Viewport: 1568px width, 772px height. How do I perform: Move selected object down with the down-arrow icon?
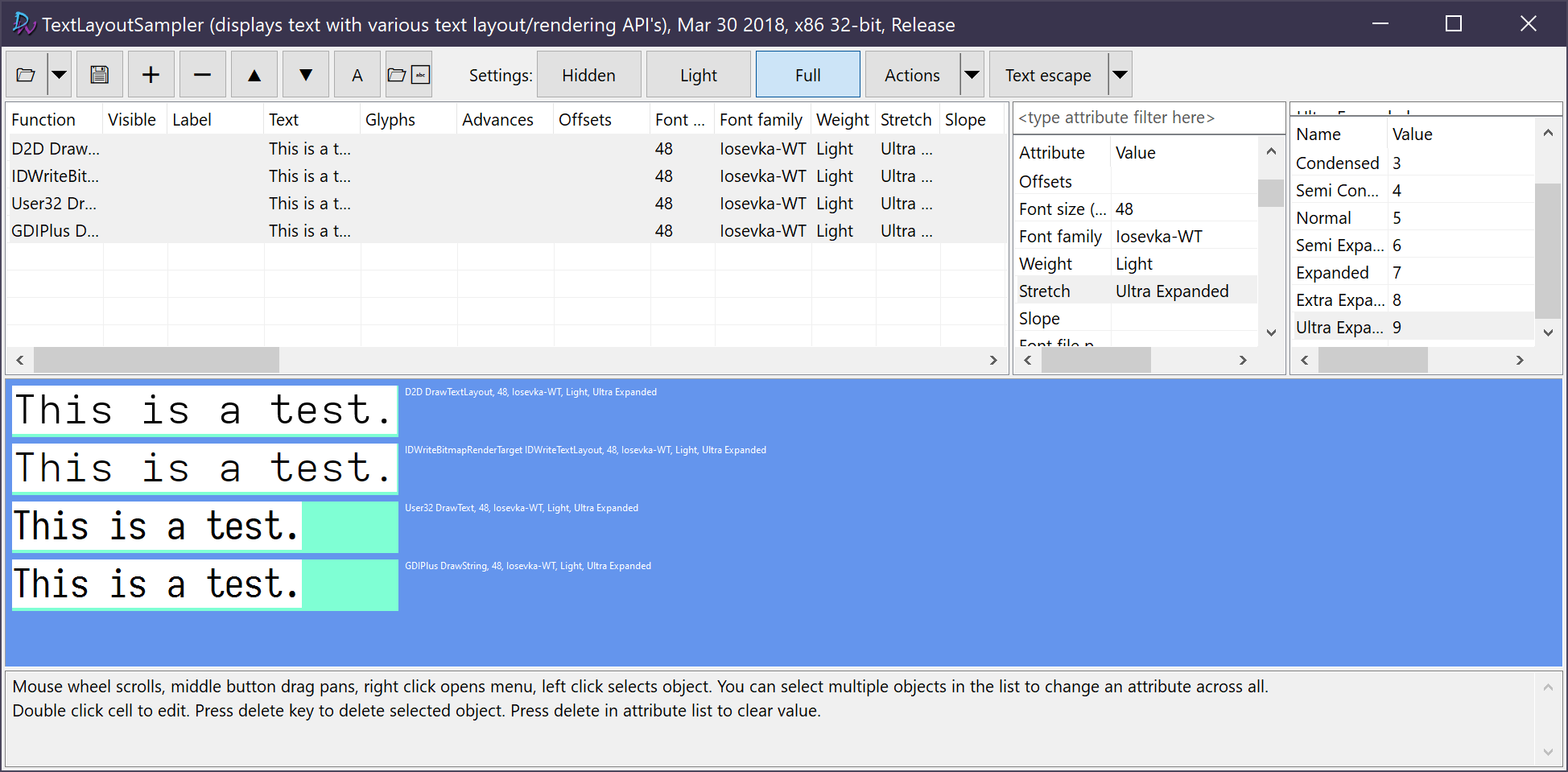coord(305,73)
